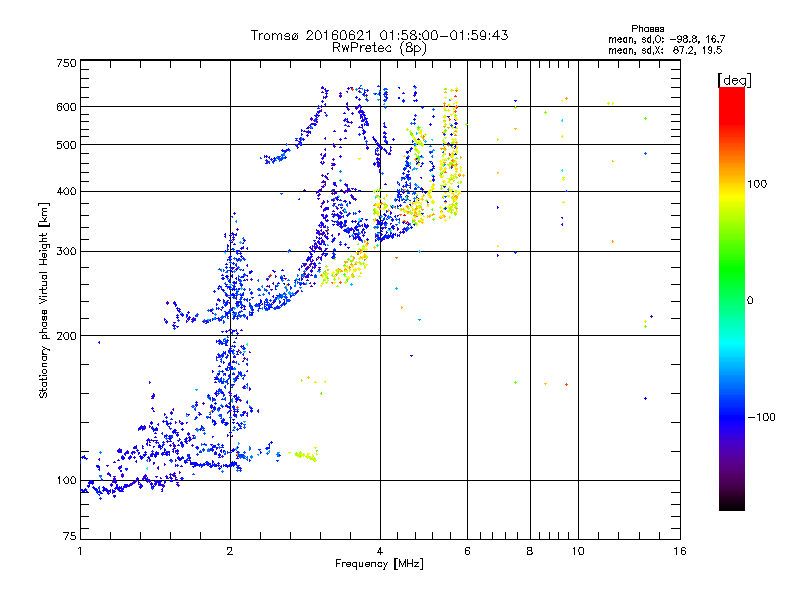Click the 'RwPretec (8p)' subtitle
Image resolution: width=800 pixels, height=600 pixels.
[379, 48]
